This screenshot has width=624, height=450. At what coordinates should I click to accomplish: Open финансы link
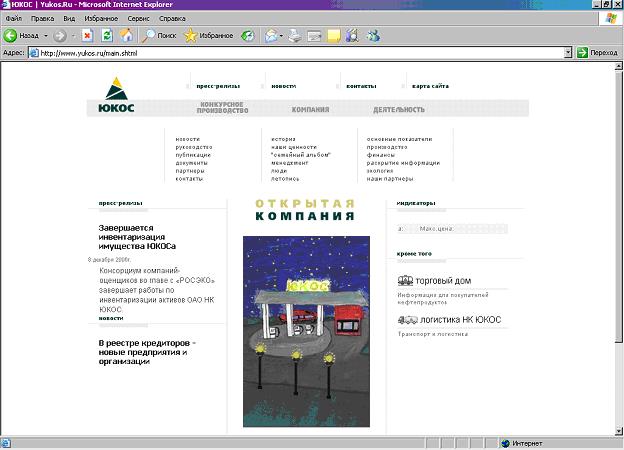tap(381, 155)
